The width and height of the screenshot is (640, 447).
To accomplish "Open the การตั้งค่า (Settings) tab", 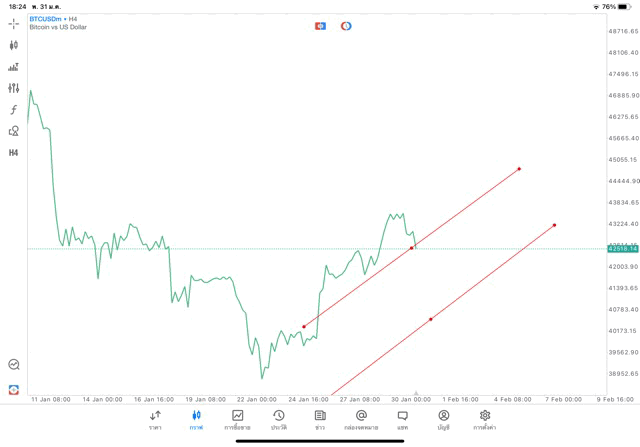I will coord(485,419).
